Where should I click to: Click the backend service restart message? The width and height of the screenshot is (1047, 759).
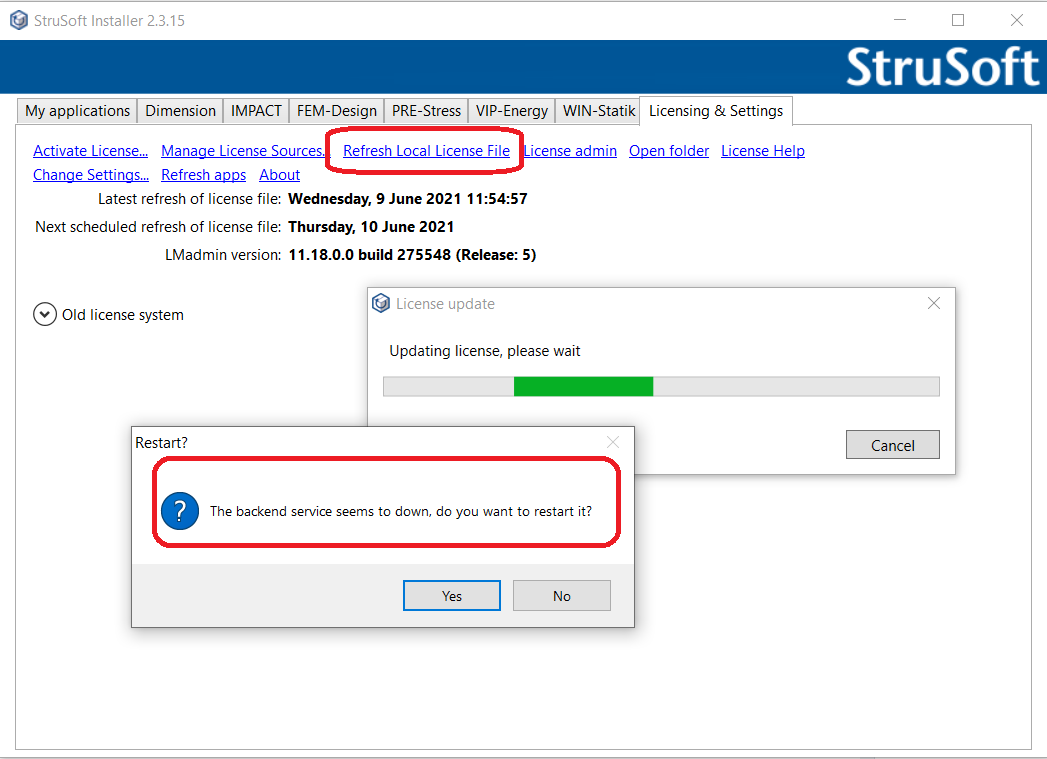[x=401, y=511]
